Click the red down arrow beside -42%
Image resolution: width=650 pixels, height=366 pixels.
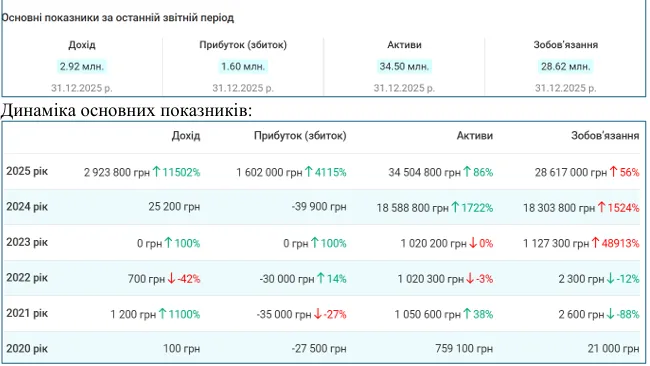pyautogui.click(x=171, y=279)
